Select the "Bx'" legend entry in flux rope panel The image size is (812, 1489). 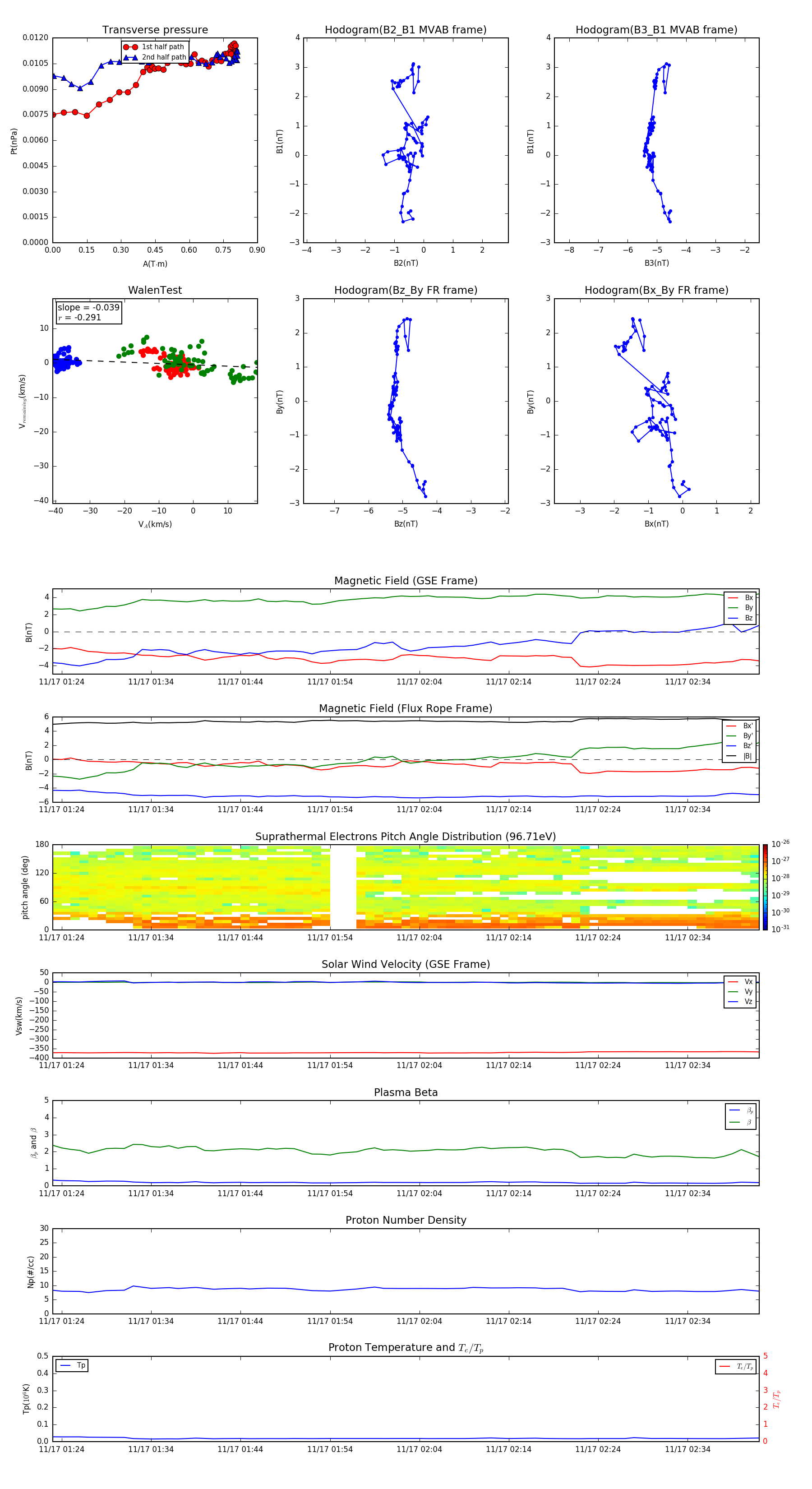click(x=740, y=726)
